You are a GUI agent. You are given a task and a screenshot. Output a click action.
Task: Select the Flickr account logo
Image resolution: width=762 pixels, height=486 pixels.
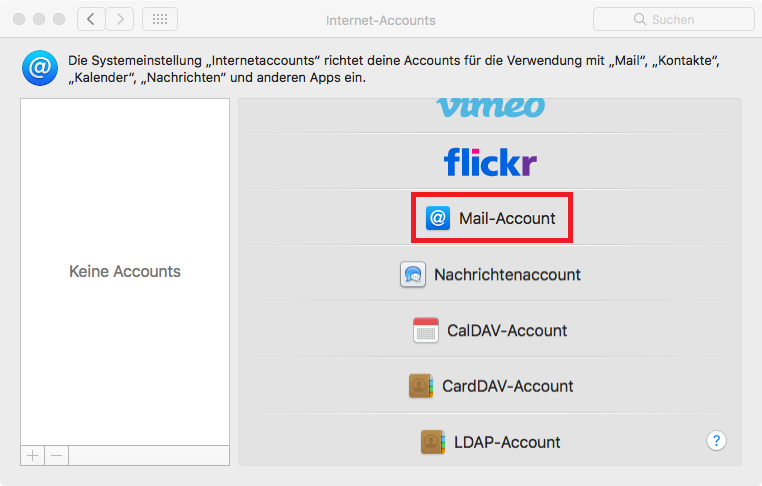[x=490, y=162]
